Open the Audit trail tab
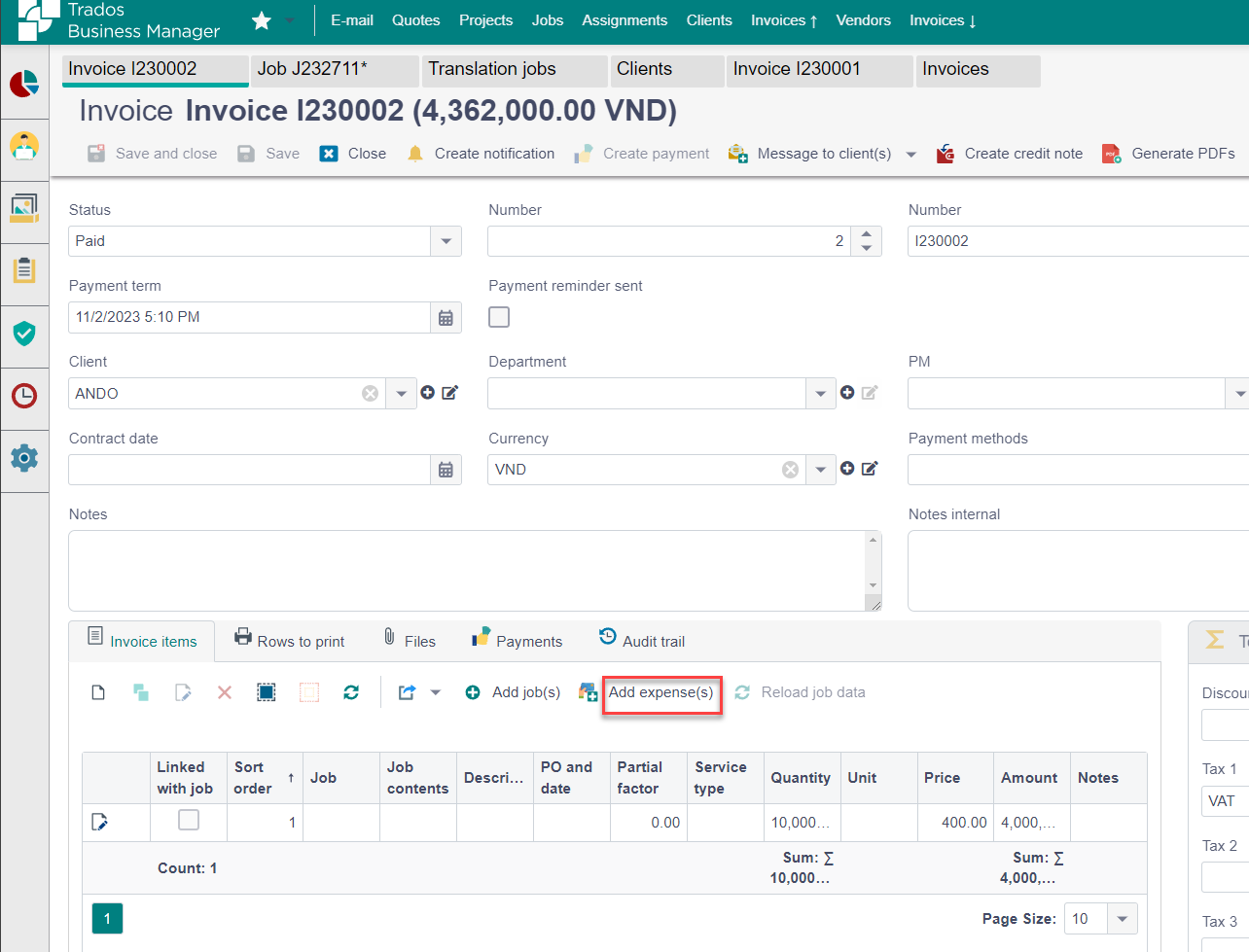The height and width of the screenshot is (952, 1249). (642, 641)
